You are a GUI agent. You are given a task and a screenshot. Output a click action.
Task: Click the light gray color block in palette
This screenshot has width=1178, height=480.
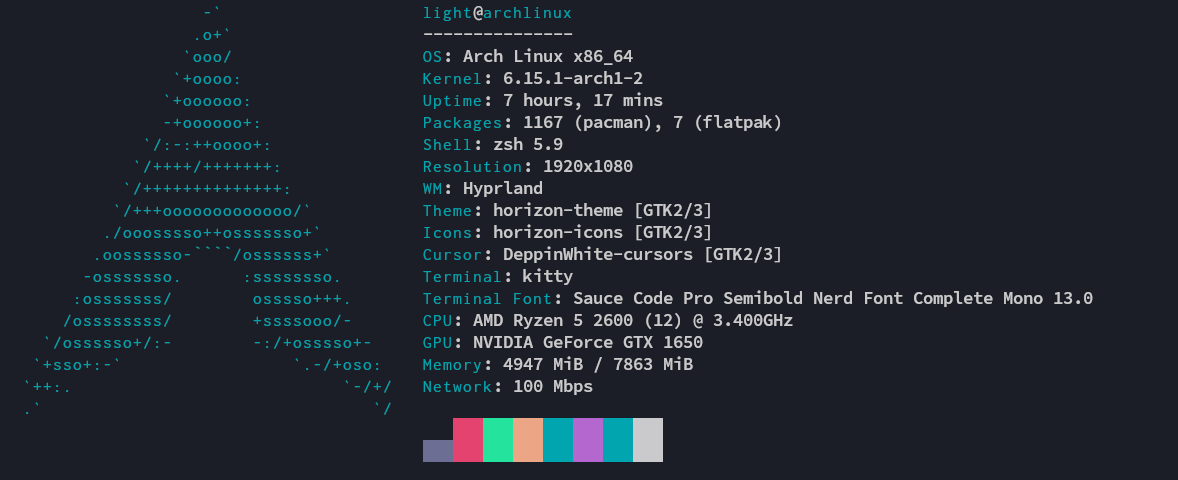(x=648, y=439)
